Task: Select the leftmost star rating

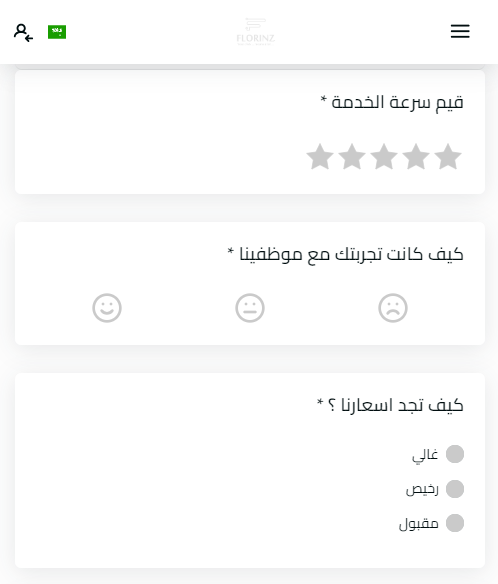Action: 320,157
